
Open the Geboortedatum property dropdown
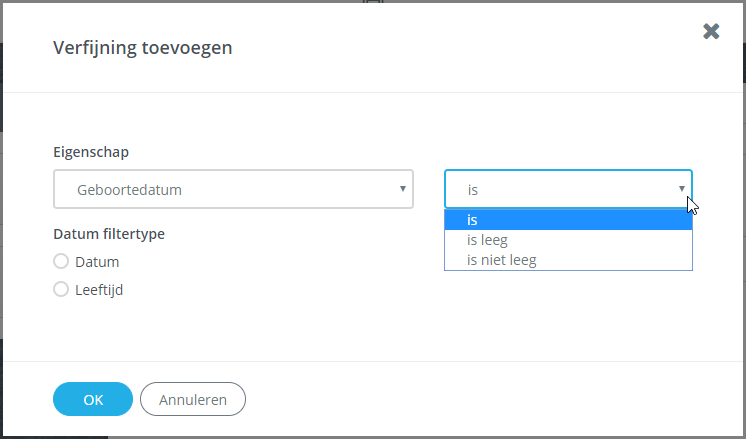pos(233,189)
